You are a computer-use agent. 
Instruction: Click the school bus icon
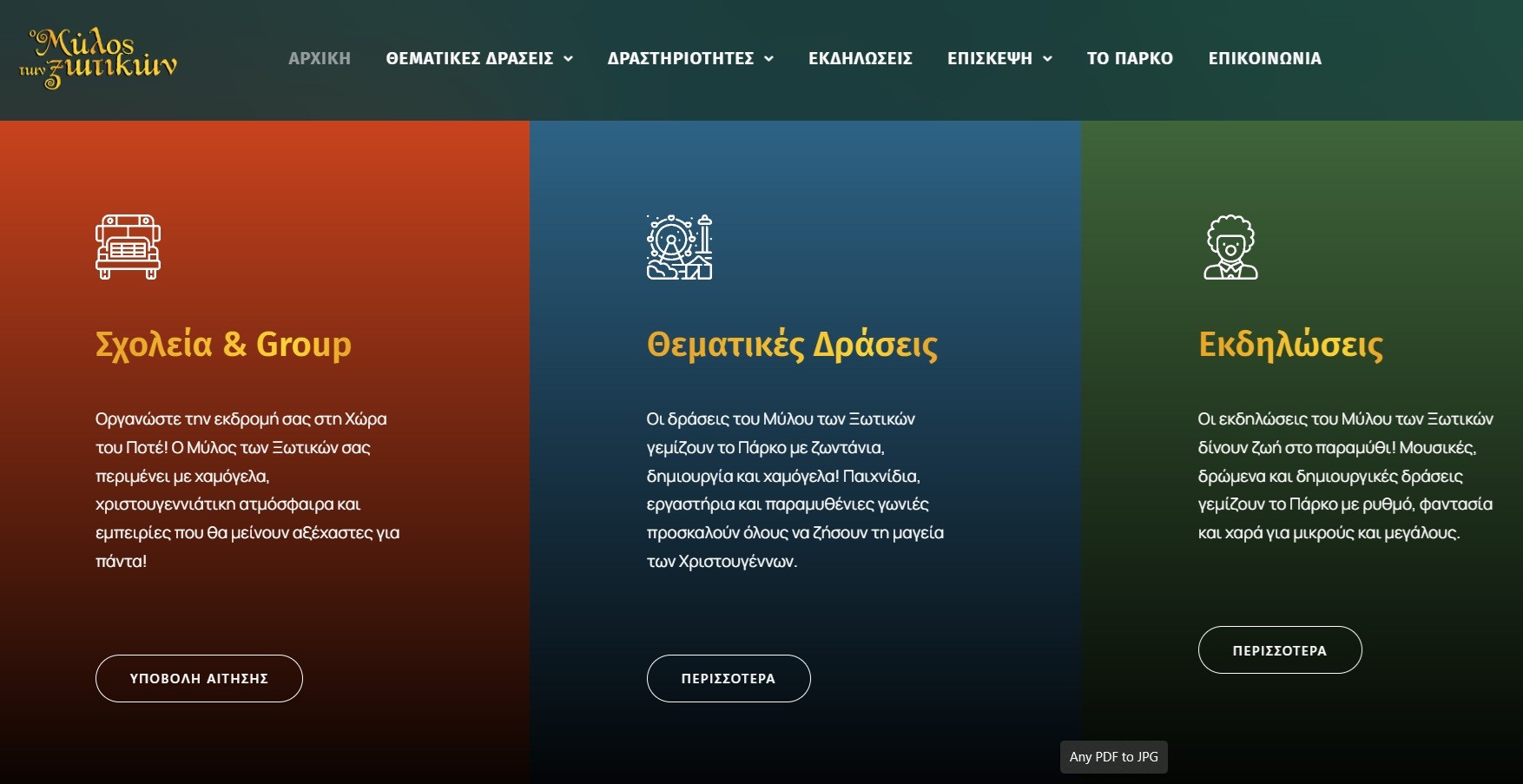tap(128, 247)
